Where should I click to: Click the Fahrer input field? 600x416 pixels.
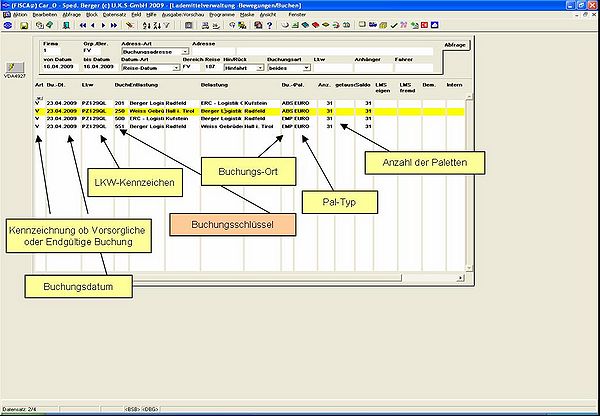point(414,68)
